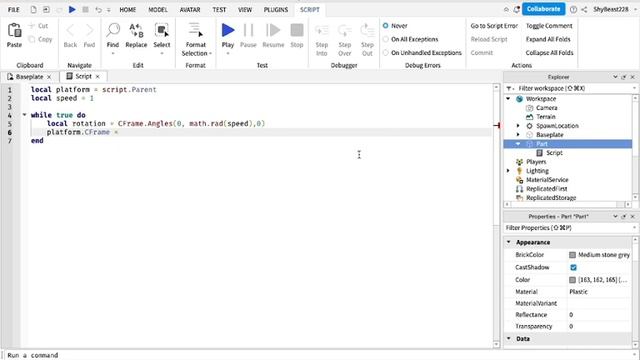Open the Help question mark icon
Viewport: 640px width, 360px height.
[x=573, y=9]
